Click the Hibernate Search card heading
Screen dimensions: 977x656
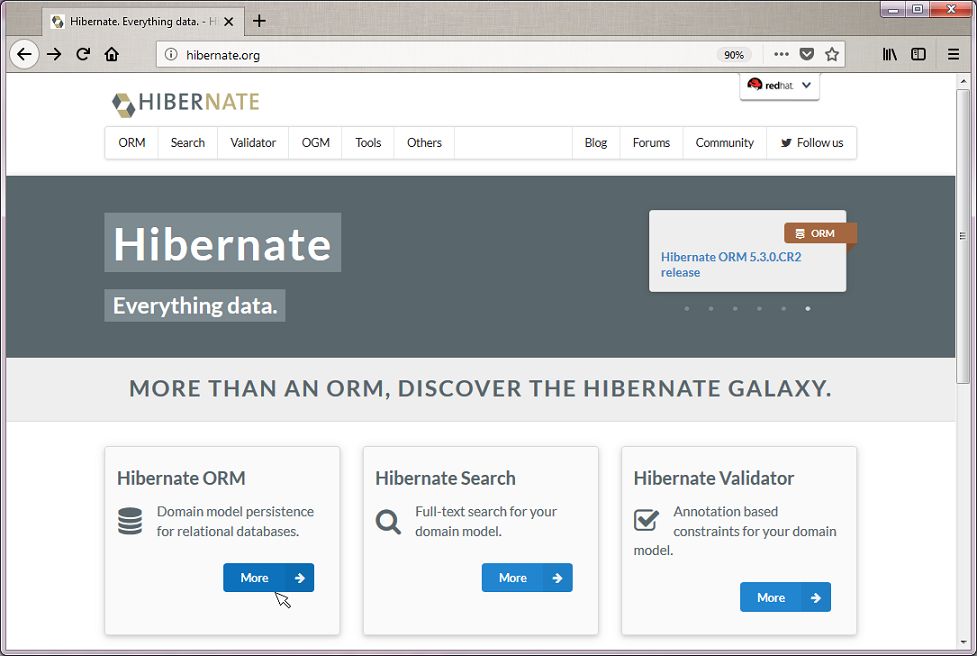pyautogui.click(x=446, y=478)
